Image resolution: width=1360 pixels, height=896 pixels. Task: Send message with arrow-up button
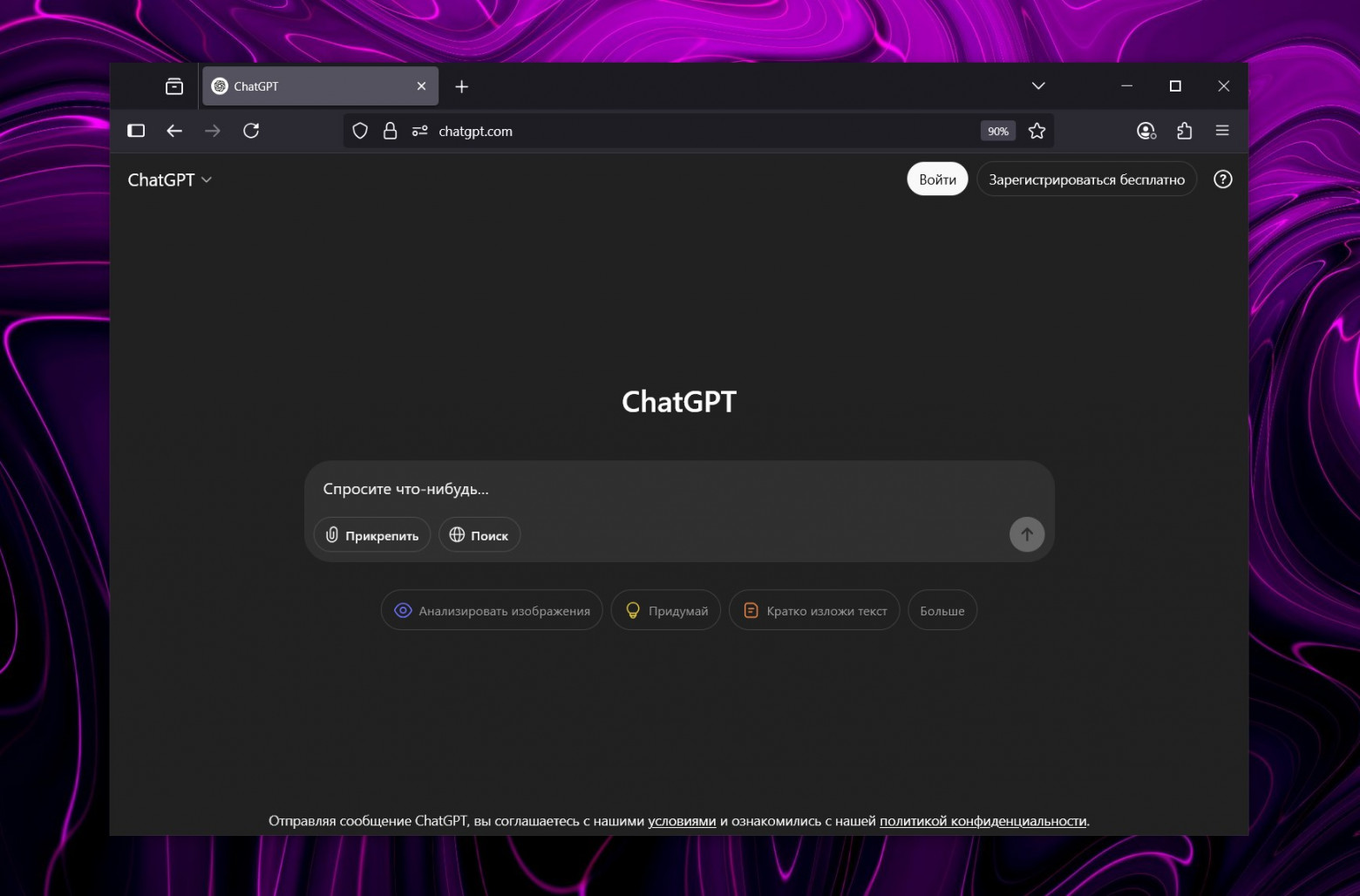coord(1027,534)
